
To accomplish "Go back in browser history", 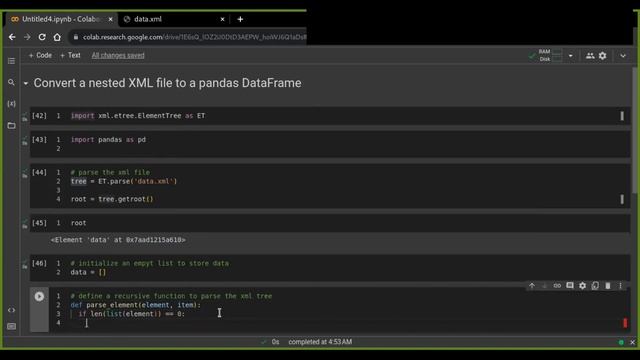I will (x=12, y=37).
